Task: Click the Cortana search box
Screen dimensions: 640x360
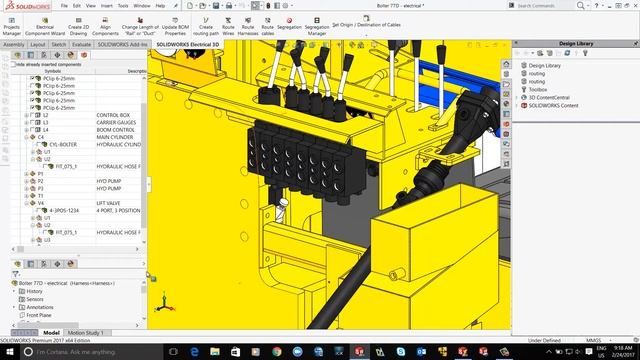Action: click(x=92, y=351)
